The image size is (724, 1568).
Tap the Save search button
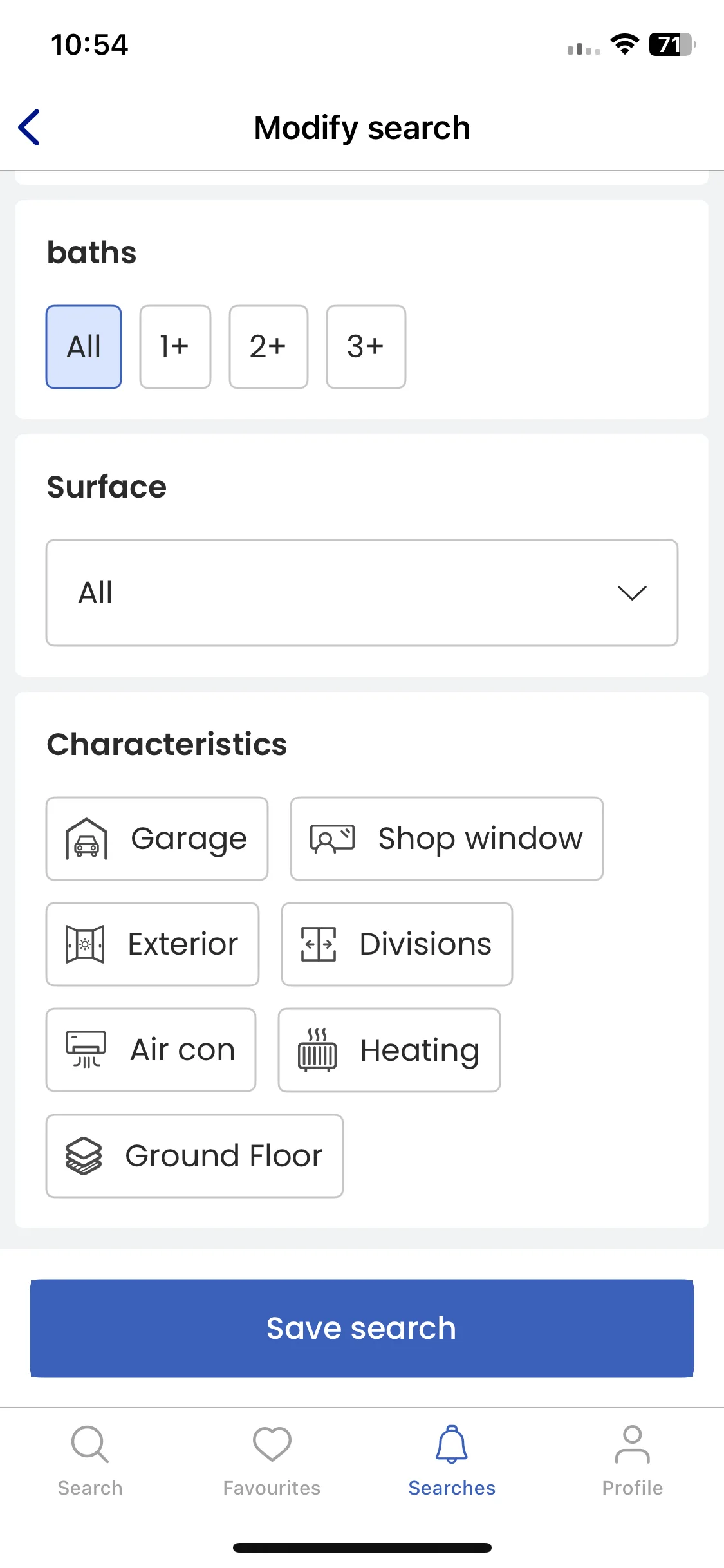(362, 1328)
